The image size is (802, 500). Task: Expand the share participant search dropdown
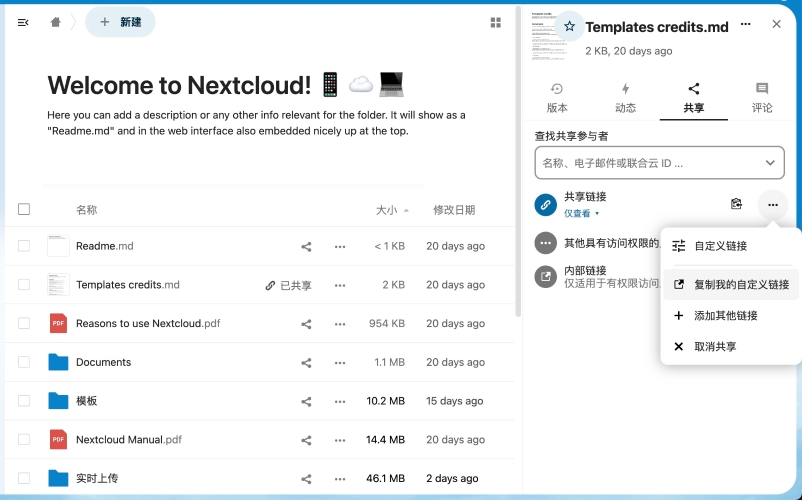point(769,162)
